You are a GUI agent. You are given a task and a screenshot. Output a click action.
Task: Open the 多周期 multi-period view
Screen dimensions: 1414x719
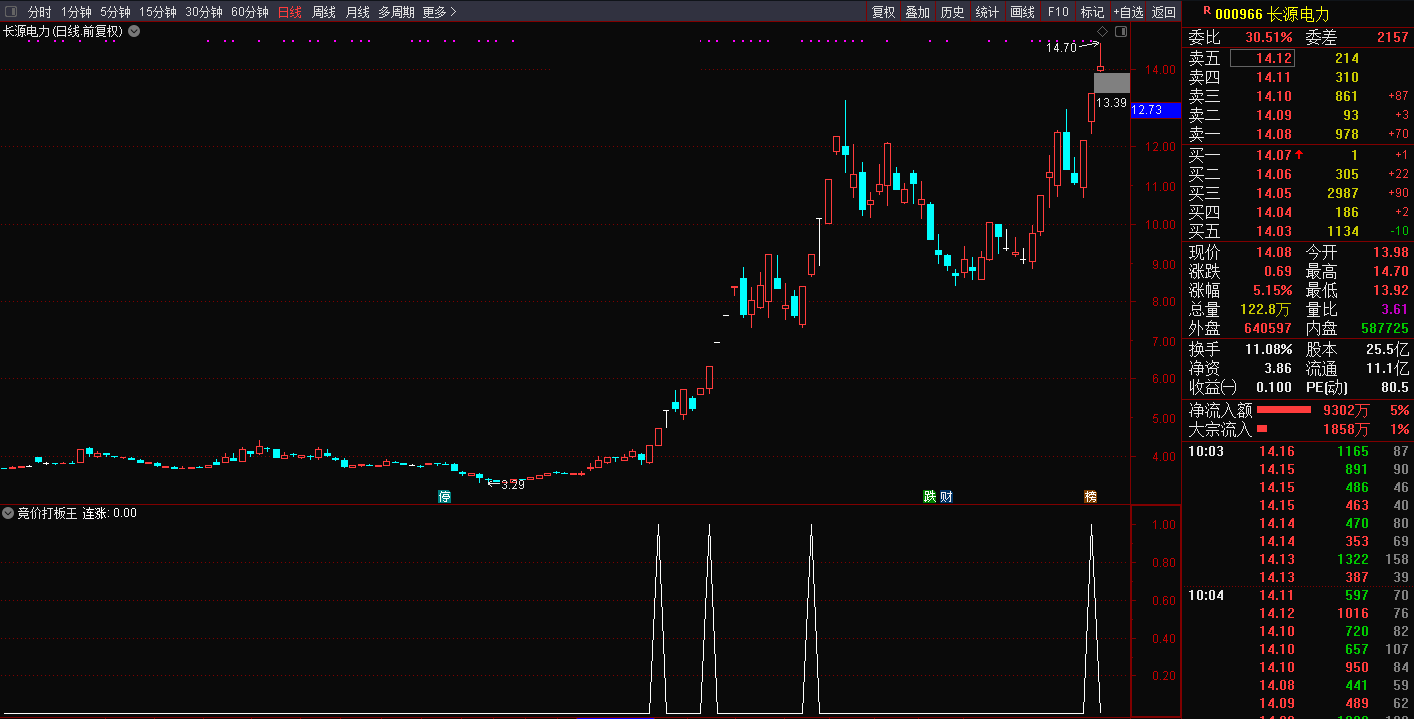(396, 12)
